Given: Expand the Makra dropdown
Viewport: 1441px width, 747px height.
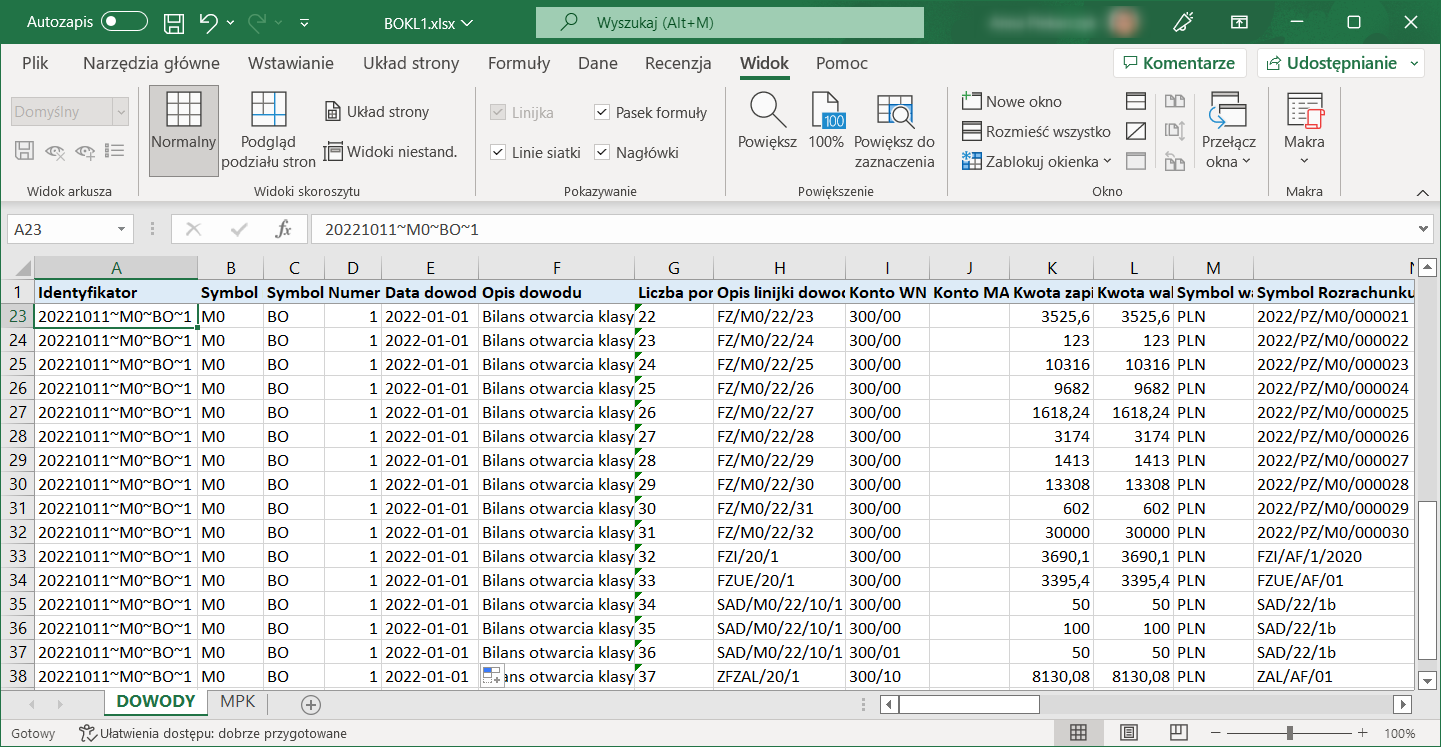Looking at the screenshot, I should (1304, 161).
